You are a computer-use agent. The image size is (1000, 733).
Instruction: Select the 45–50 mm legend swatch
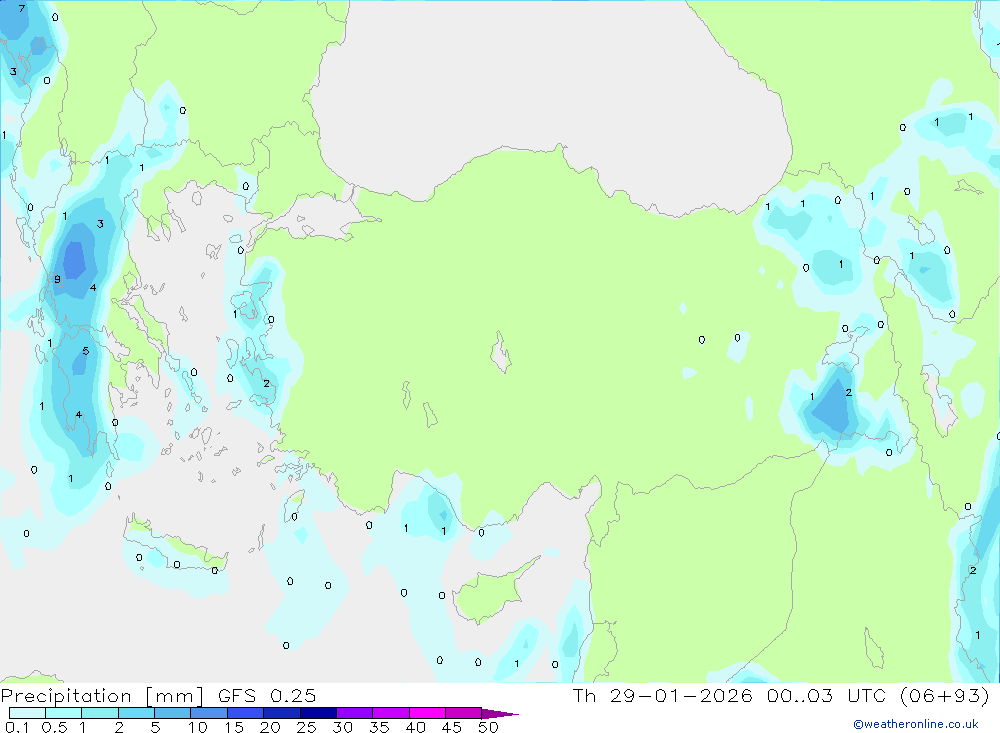click(464, 713)
